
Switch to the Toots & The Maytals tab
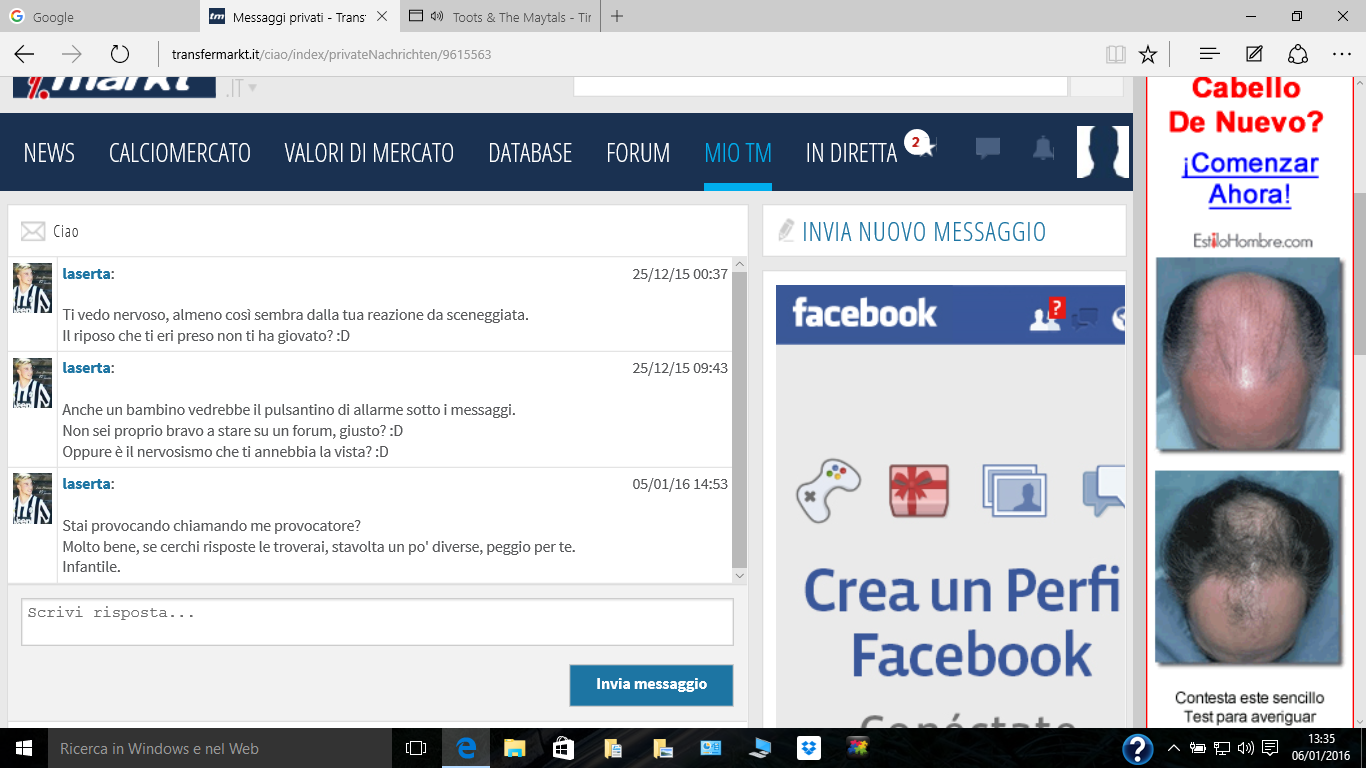500,16
